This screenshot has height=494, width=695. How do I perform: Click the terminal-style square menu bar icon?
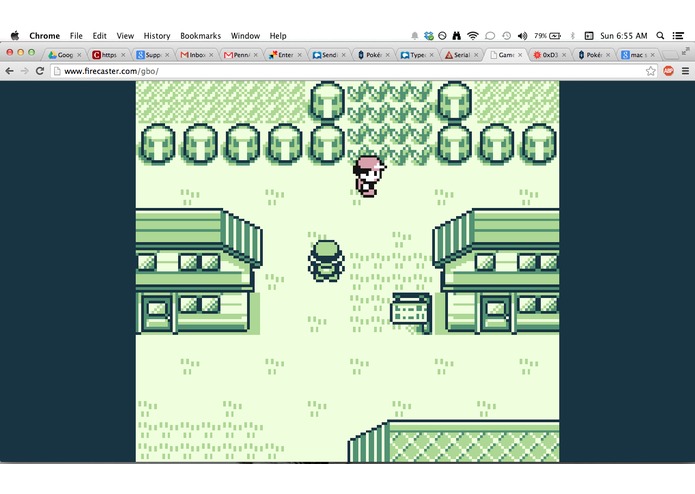click(x=589, y=36)
